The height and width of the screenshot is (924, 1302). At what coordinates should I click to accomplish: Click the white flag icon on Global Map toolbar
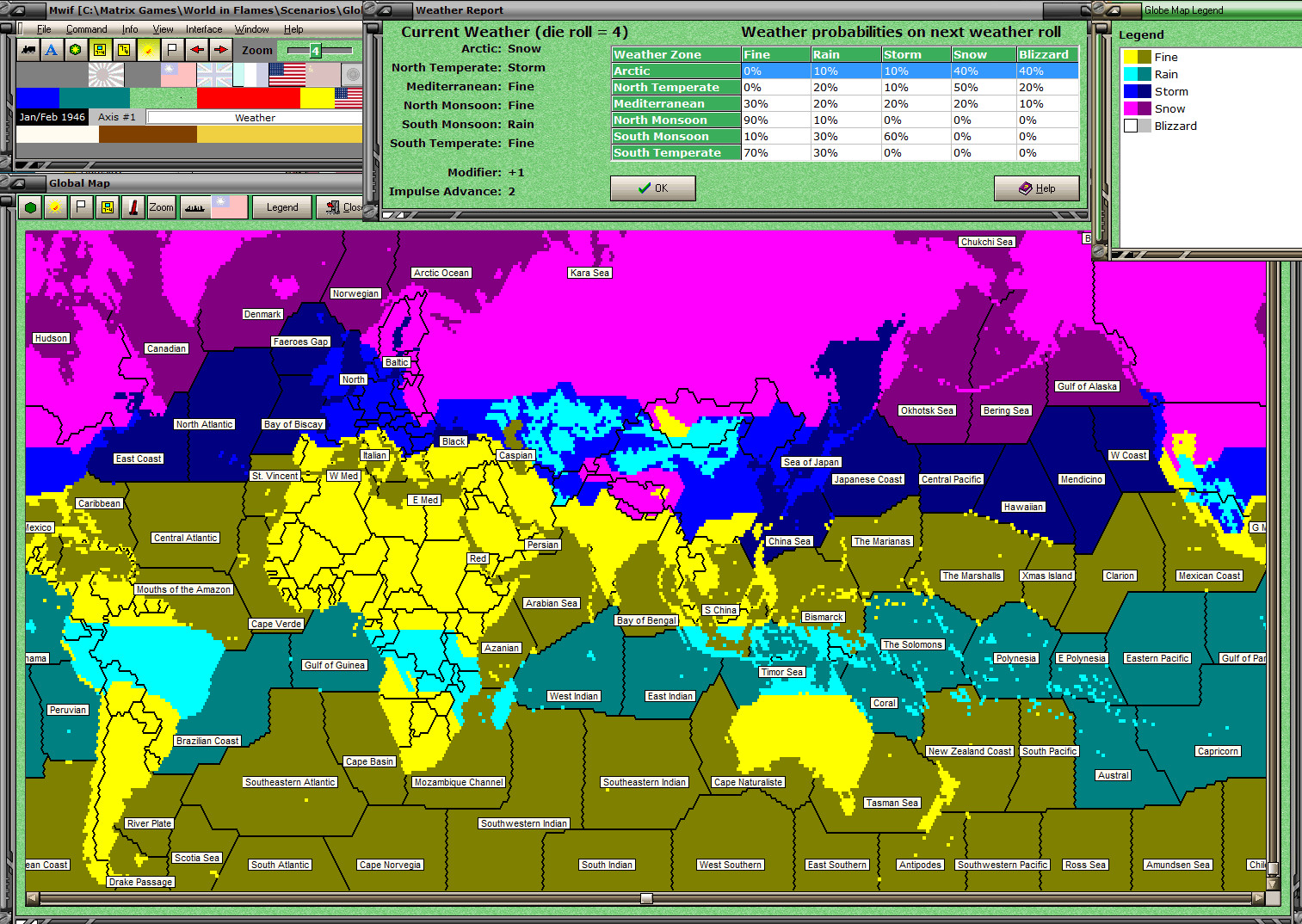coord(80,207)
